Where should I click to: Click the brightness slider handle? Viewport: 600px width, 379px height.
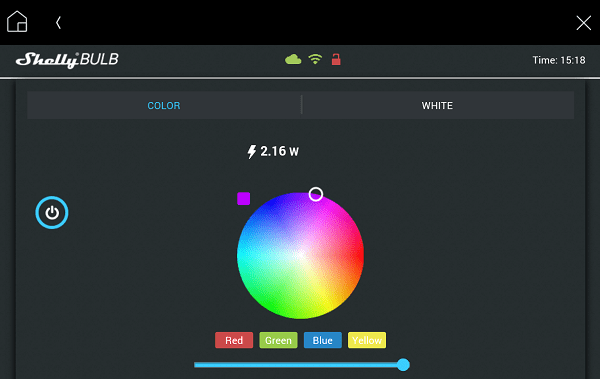[x=403, y=364]
